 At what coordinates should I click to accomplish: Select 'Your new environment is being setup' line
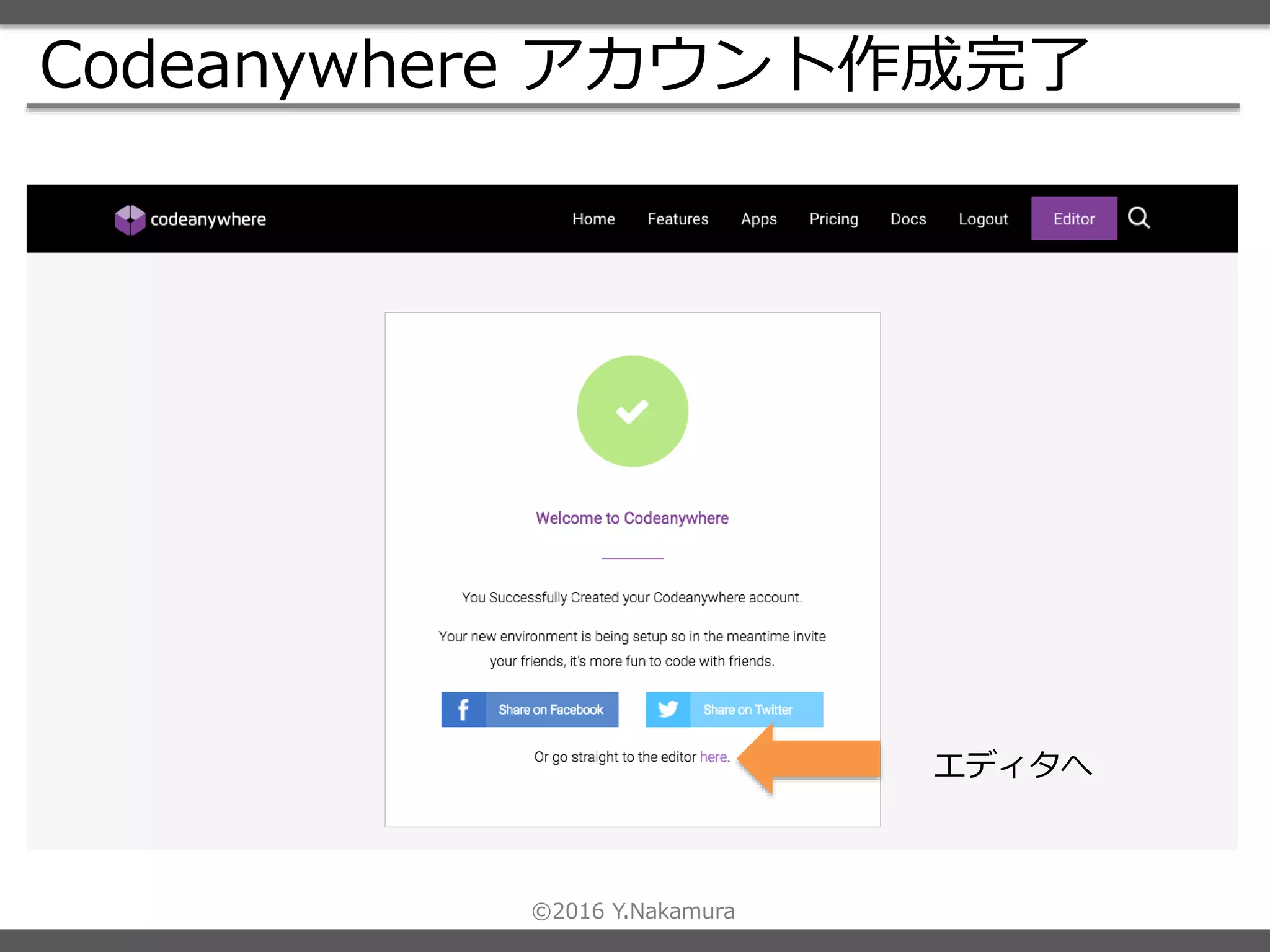point(632,637)
